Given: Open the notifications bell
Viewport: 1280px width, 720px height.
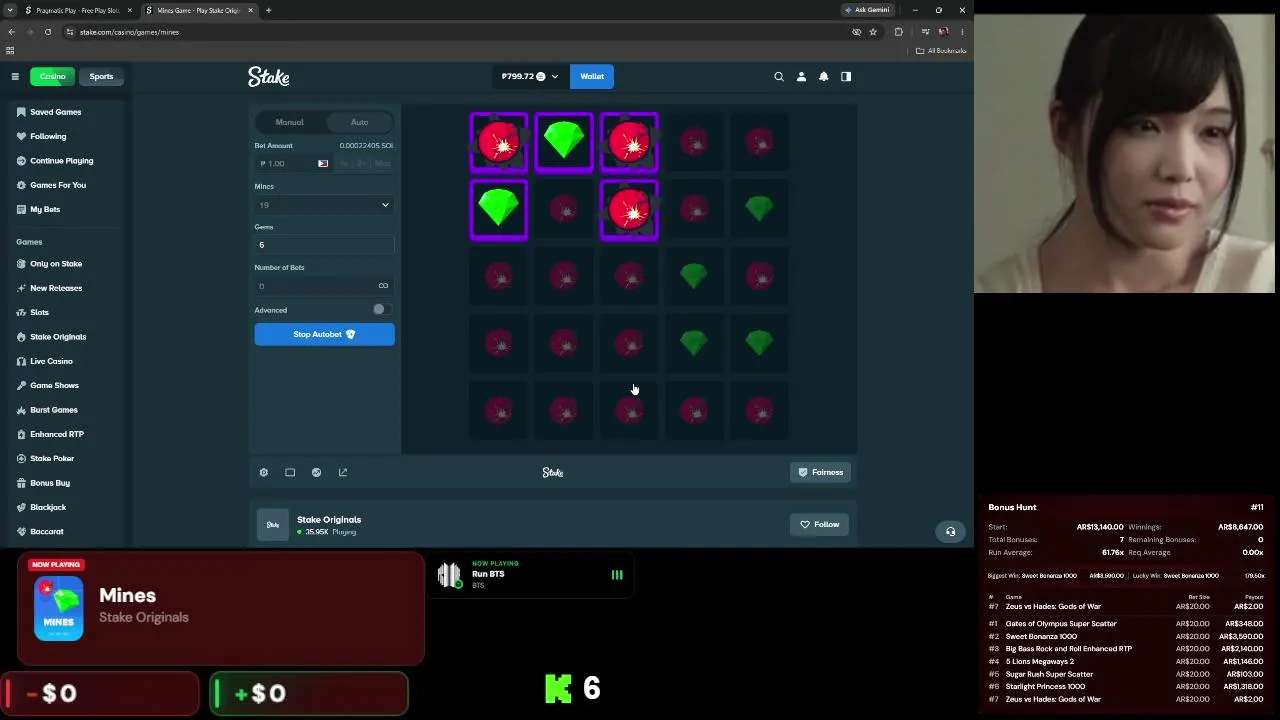Looking at the screenshot, I should 824,76.
